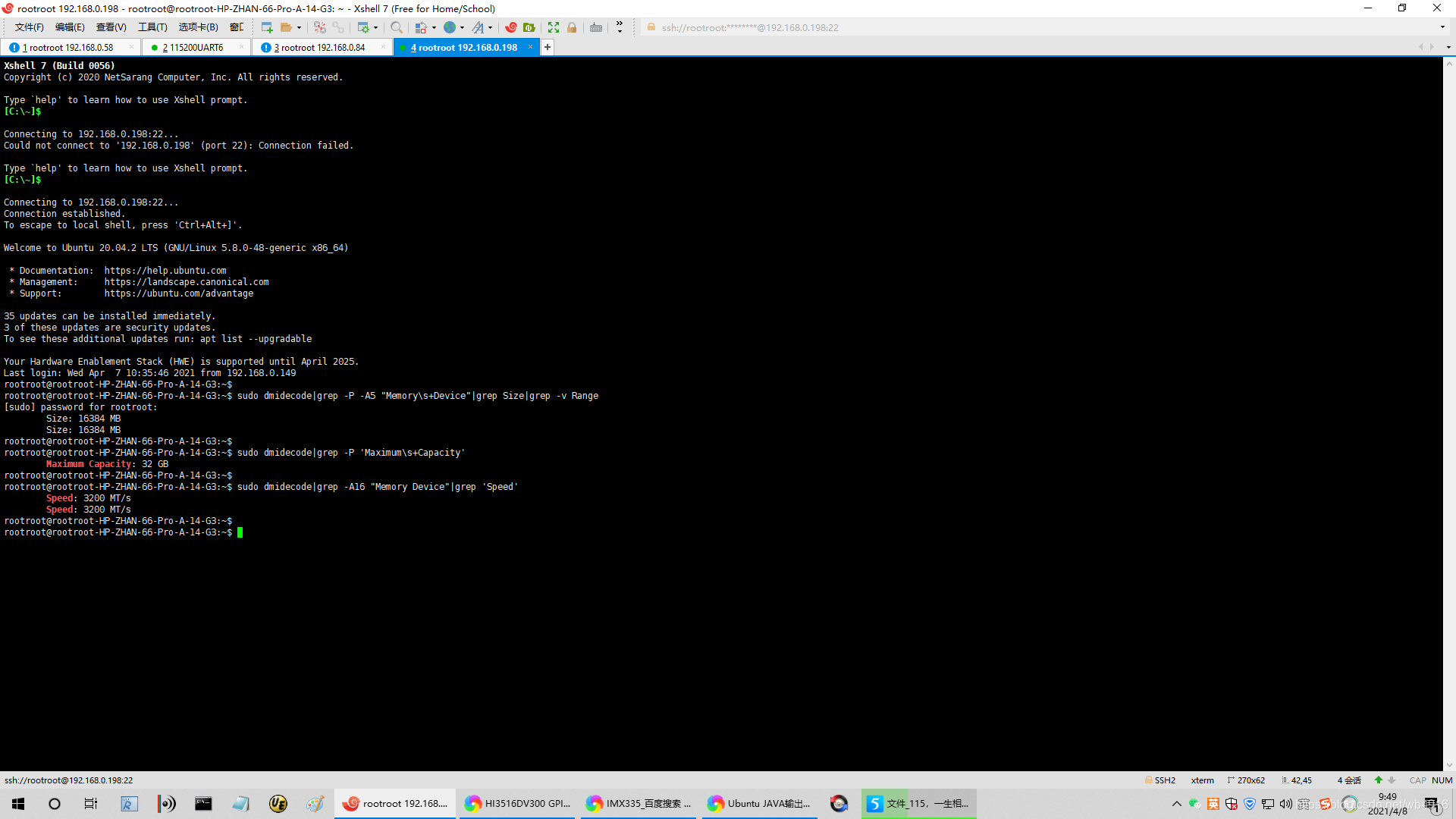Click the red Xmanager swirl icon
The width and height of the screenshot is (1456, 819).
pos(511,27)
